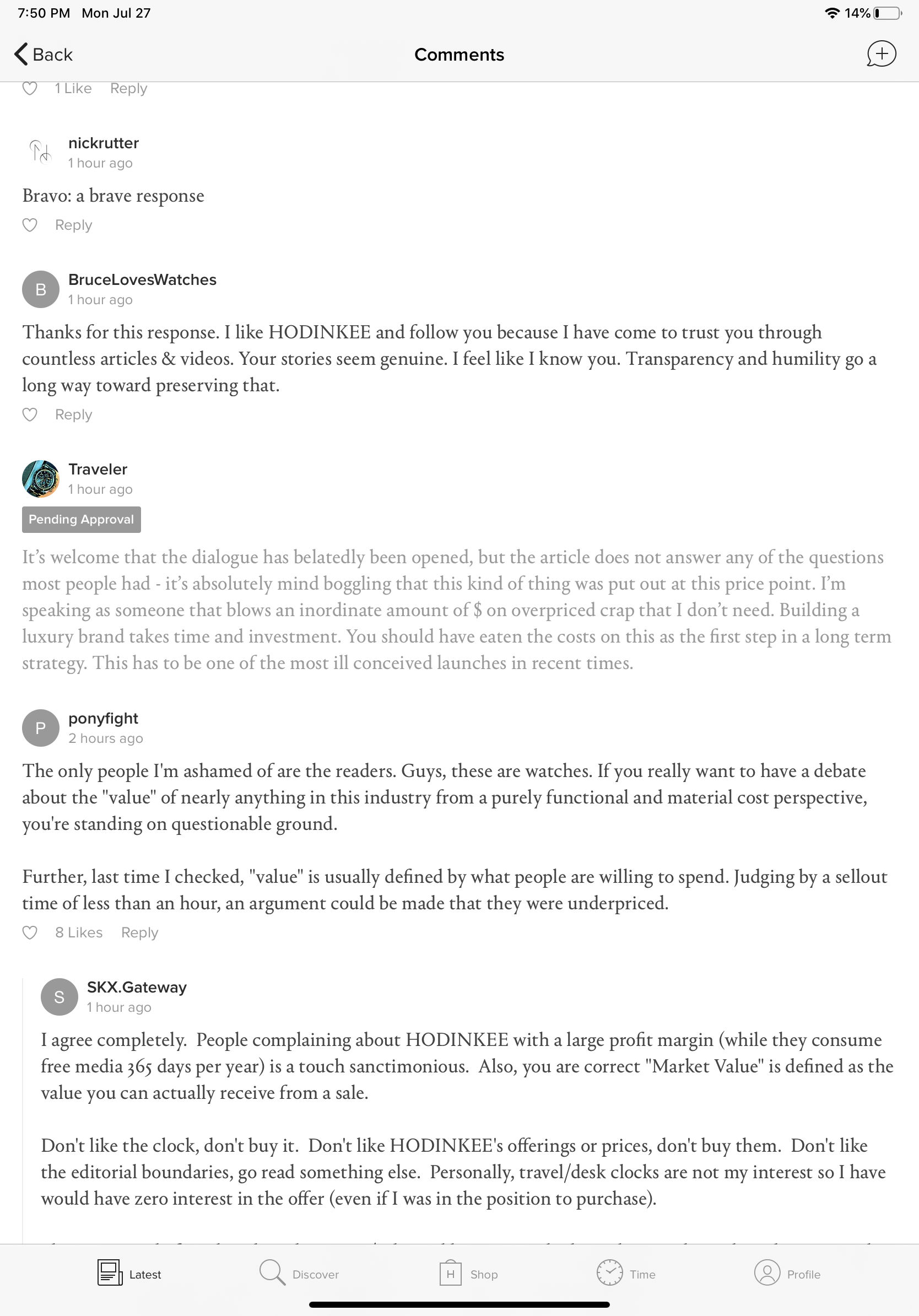Tap the Pending Approval badge
Viewport: 919px width, 1316px height.
pyautogui.click(x=82, y=519)
